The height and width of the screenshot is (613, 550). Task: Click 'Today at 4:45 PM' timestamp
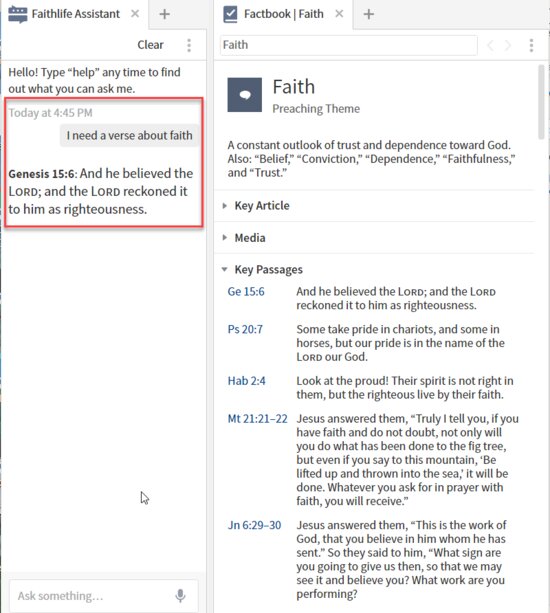50,113
